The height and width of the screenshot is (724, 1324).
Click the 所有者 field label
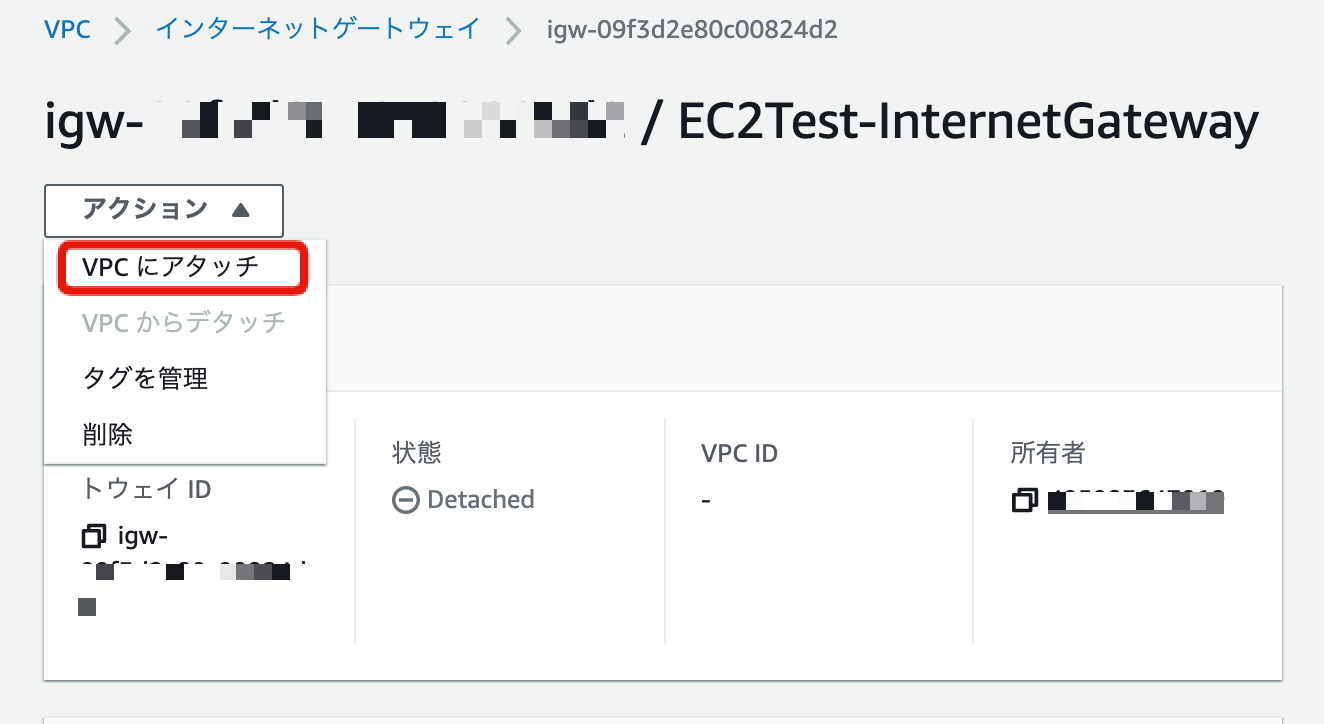[x=1048, y=453]
